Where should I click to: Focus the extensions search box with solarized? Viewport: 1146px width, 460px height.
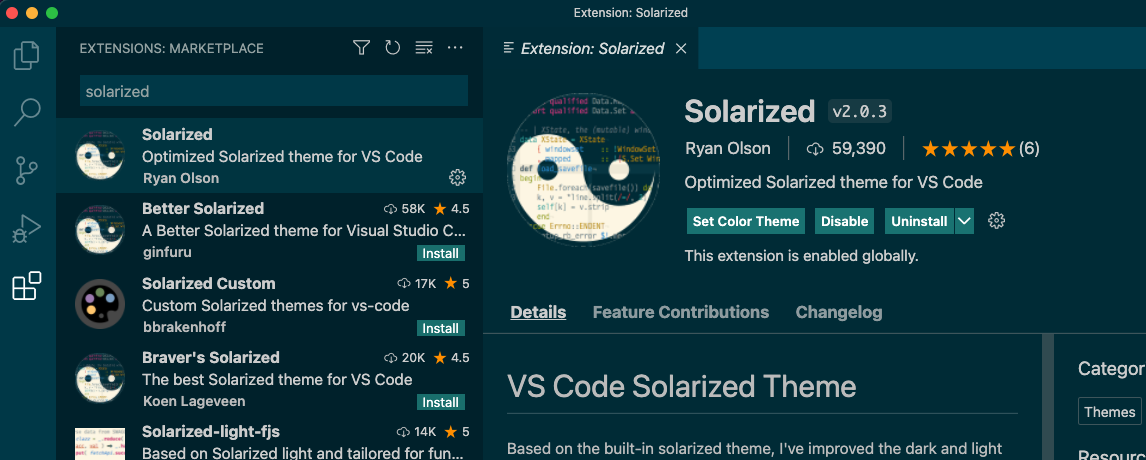[273, 91]
